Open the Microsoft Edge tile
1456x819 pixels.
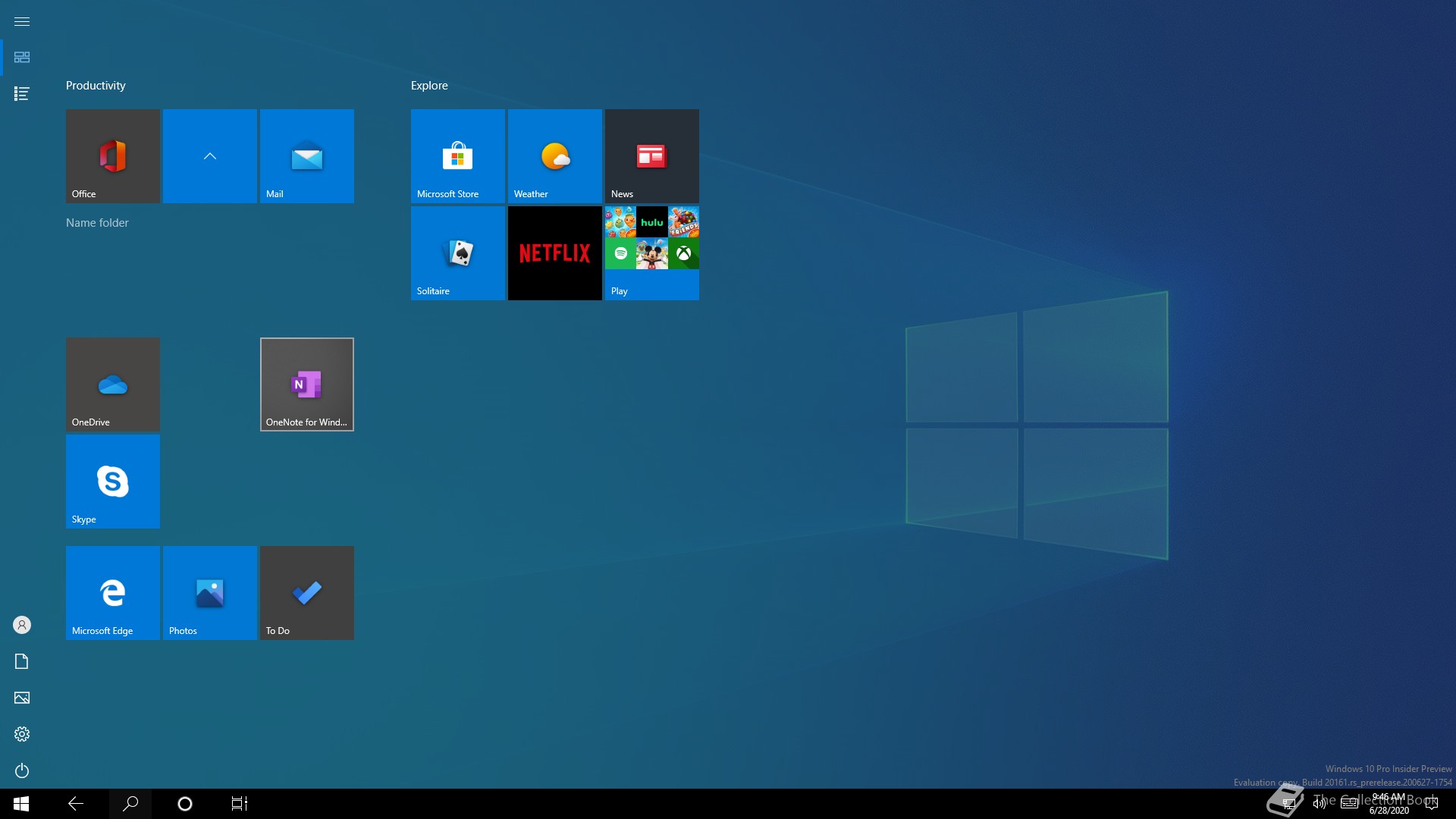pos(113,593)
